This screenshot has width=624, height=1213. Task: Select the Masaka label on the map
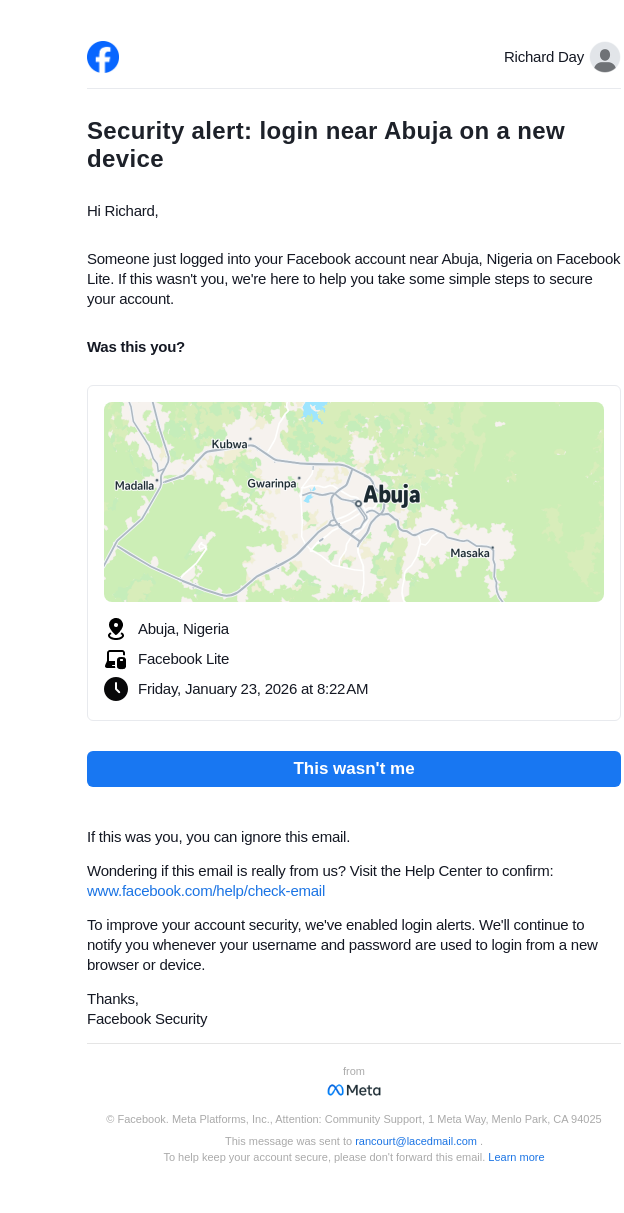(470, 553)
